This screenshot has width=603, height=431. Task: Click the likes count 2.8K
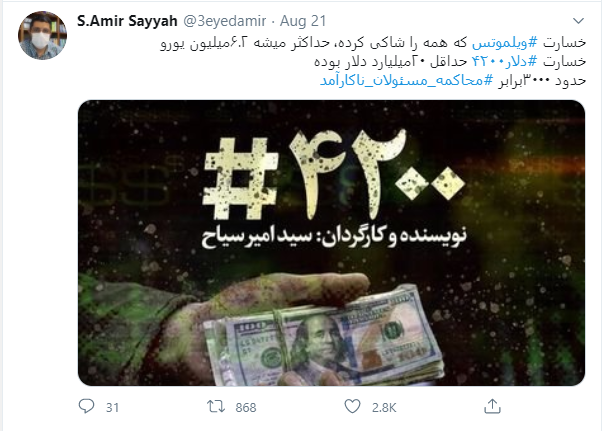pos(384,407)
